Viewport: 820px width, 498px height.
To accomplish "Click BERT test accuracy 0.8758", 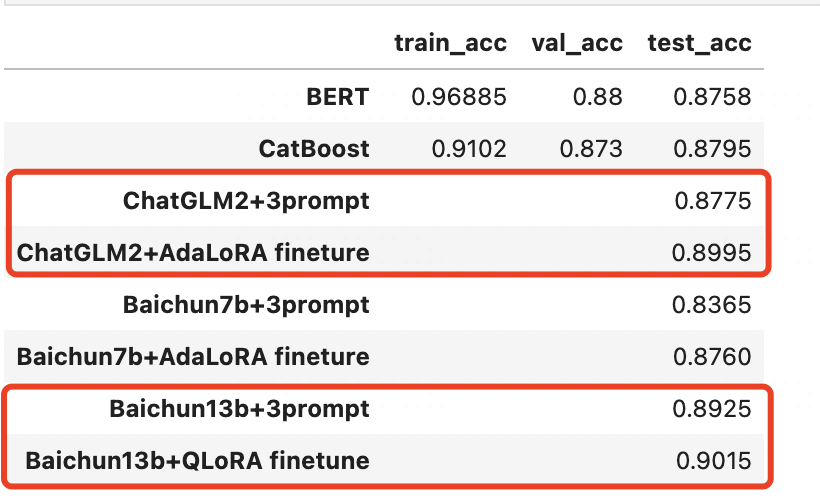I will pos(712,97).
